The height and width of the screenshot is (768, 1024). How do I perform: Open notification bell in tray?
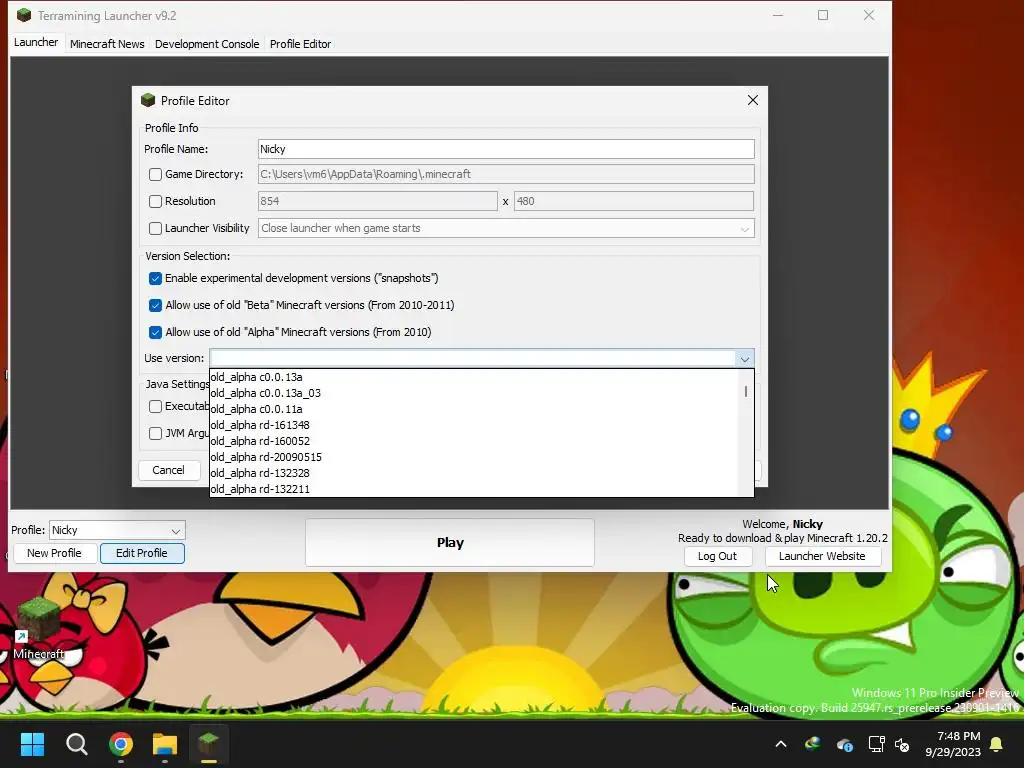[x=997, y=744]
